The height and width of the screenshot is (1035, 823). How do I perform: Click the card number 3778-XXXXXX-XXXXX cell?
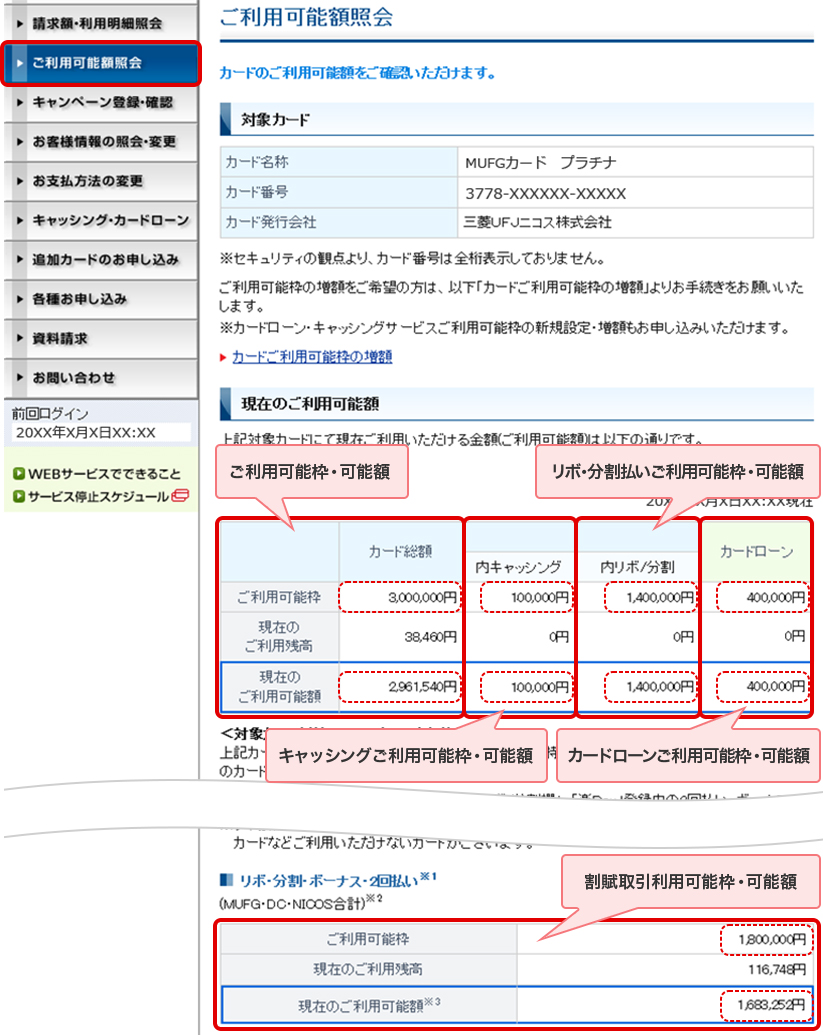coord(545,193)
